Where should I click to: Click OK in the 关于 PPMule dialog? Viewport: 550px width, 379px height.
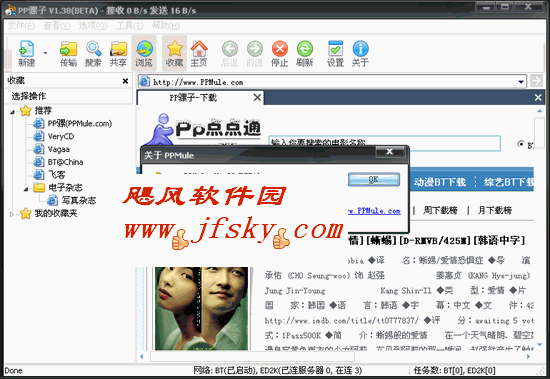click(x=374, y=179)
